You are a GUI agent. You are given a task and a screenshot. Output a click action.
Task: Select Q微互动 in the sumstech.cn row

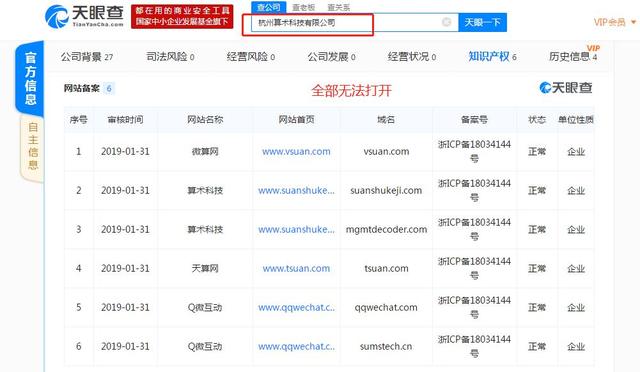[205, 346]
